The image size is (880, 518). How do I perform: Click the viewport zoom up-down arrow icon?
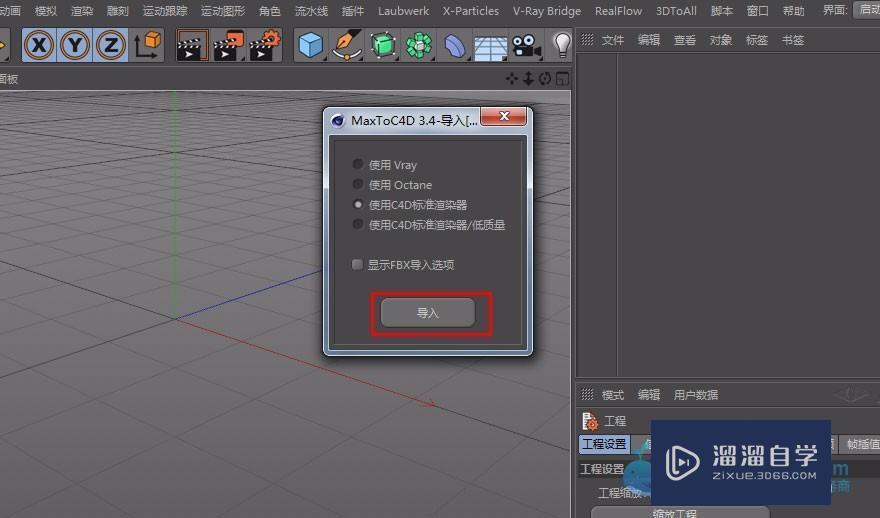[528, 79]
